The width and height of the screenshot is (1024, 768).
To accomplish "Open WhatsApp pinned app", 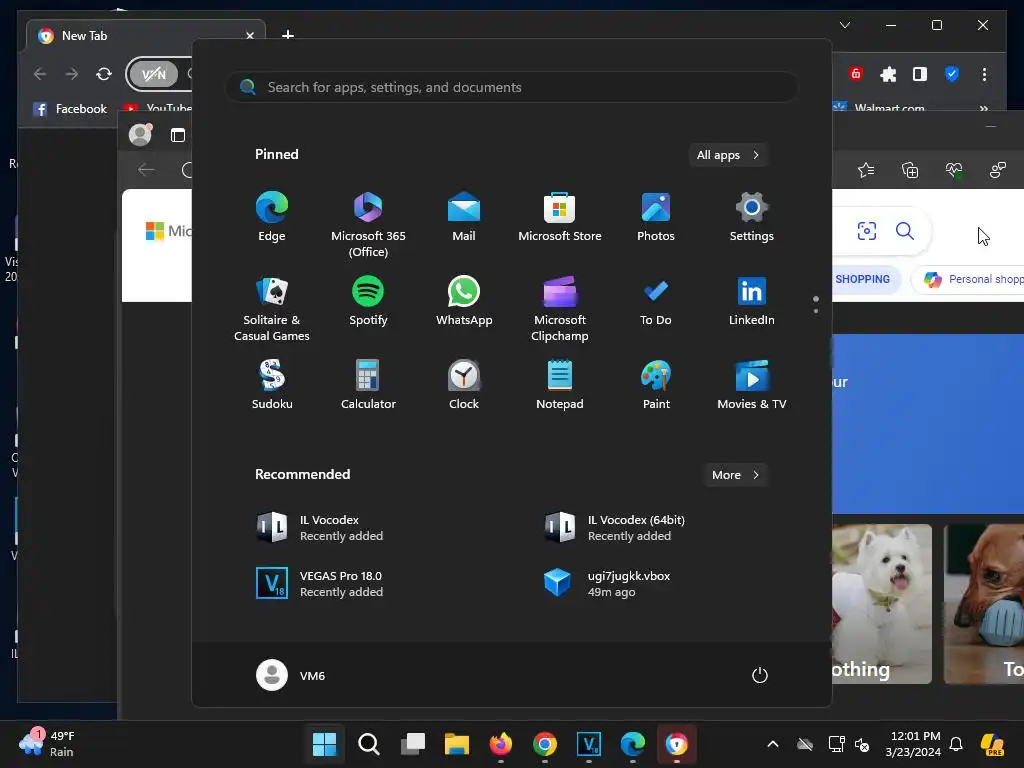I will point(464,302).
